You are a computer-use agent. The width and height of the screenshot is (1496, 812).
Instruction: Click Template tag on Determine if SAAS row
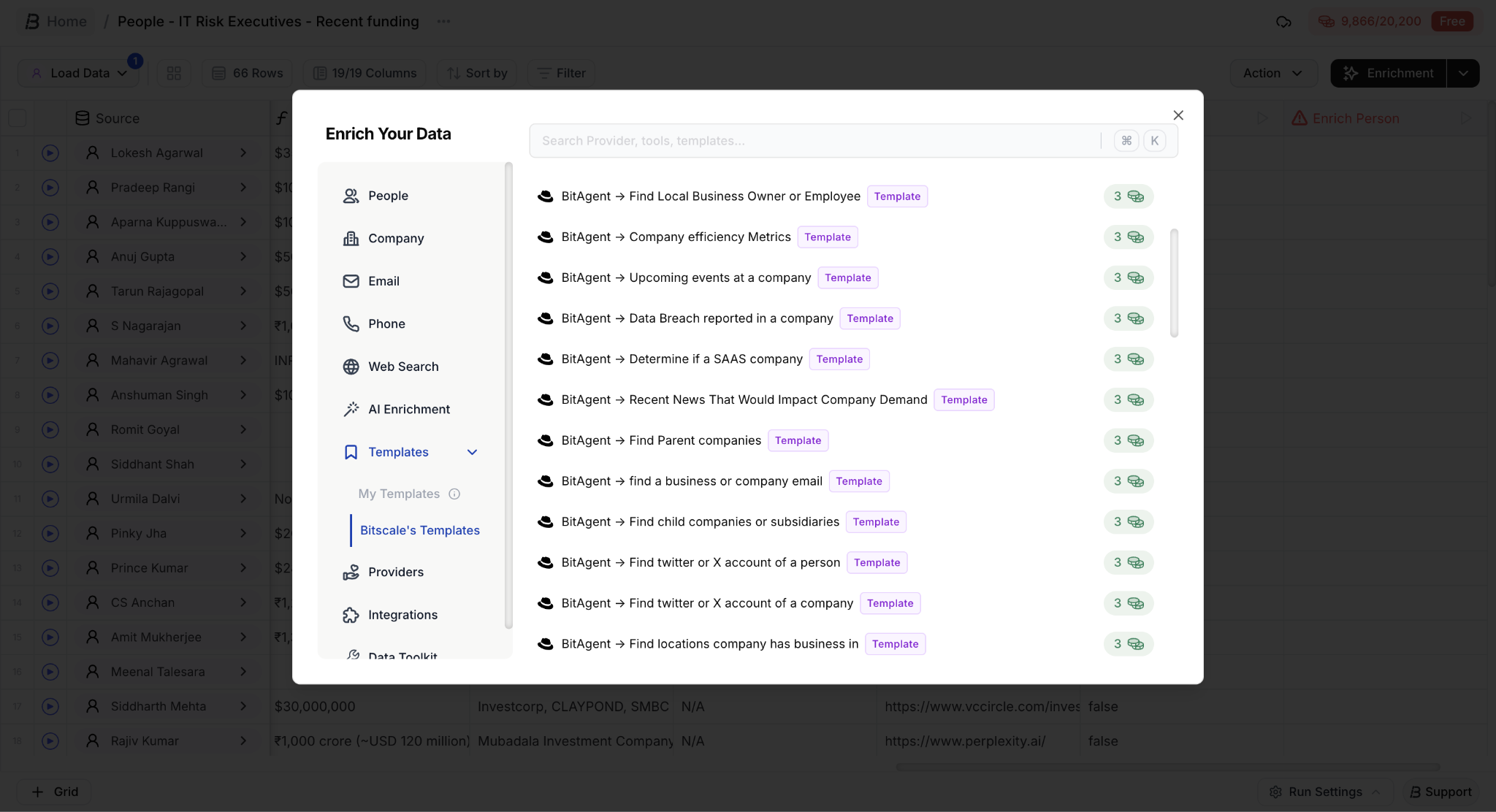839,359
